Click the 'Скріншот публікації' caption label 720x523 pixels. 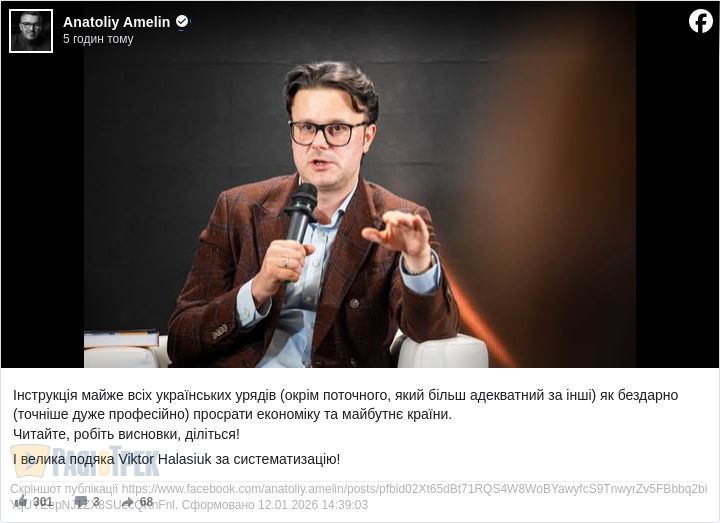click(64, 489)
